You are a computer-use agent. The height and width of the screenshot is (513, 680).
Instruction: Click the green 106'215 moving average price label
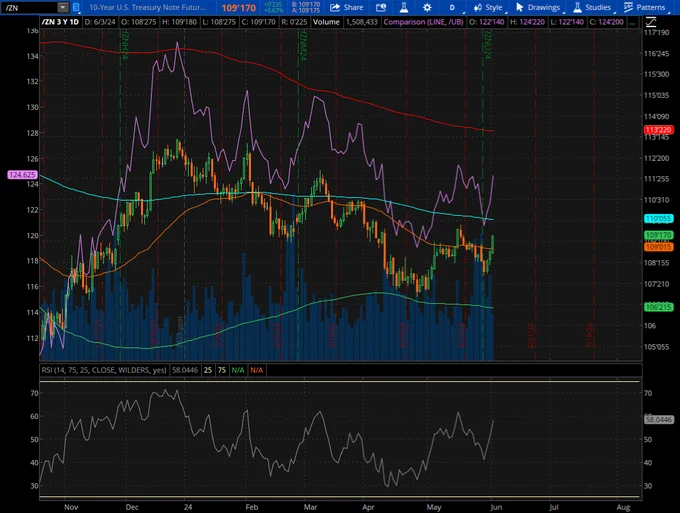[658, 307]
